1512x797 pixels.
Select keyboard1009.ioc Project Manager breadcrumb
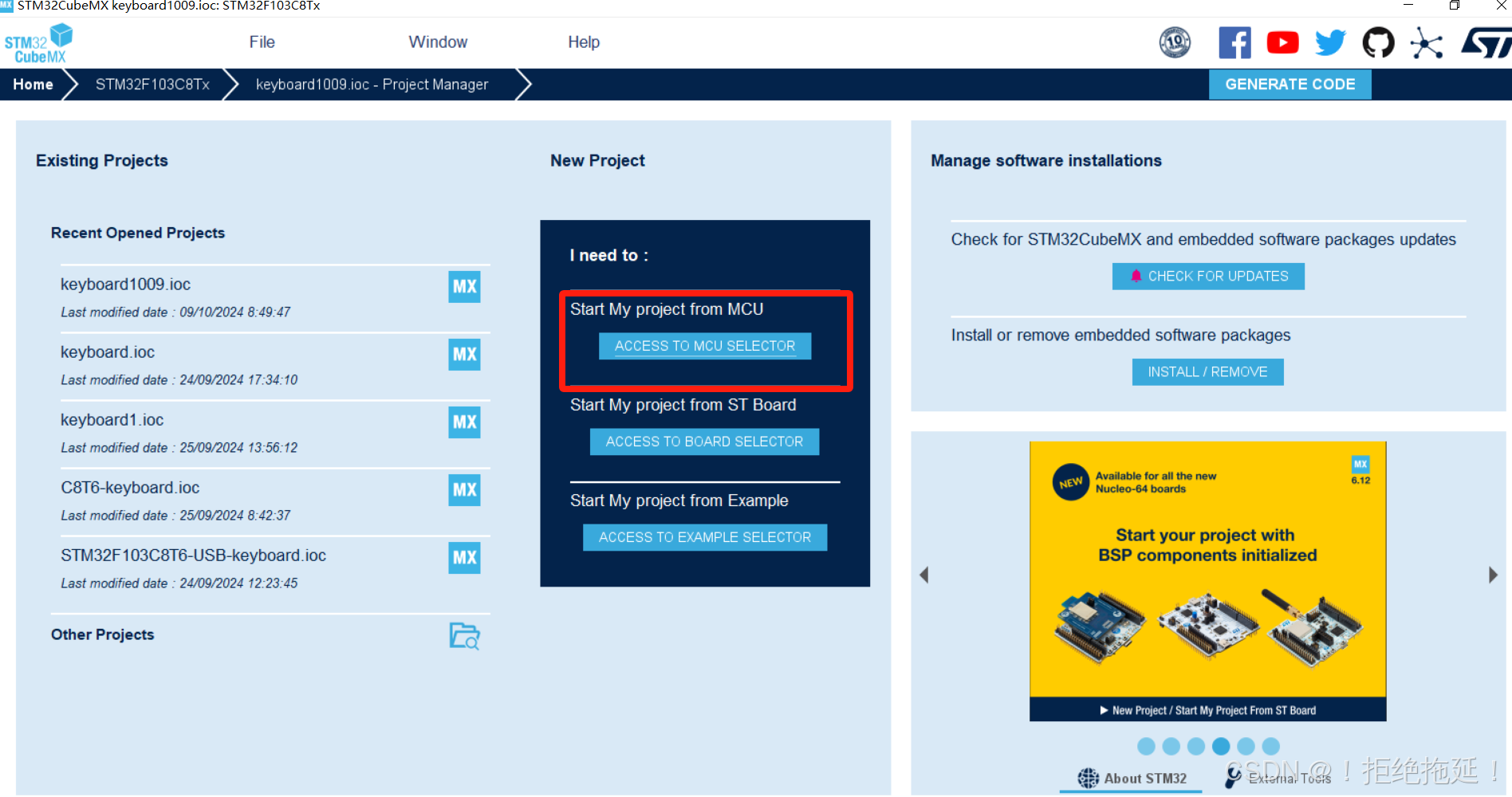click(x=372, y=84)
